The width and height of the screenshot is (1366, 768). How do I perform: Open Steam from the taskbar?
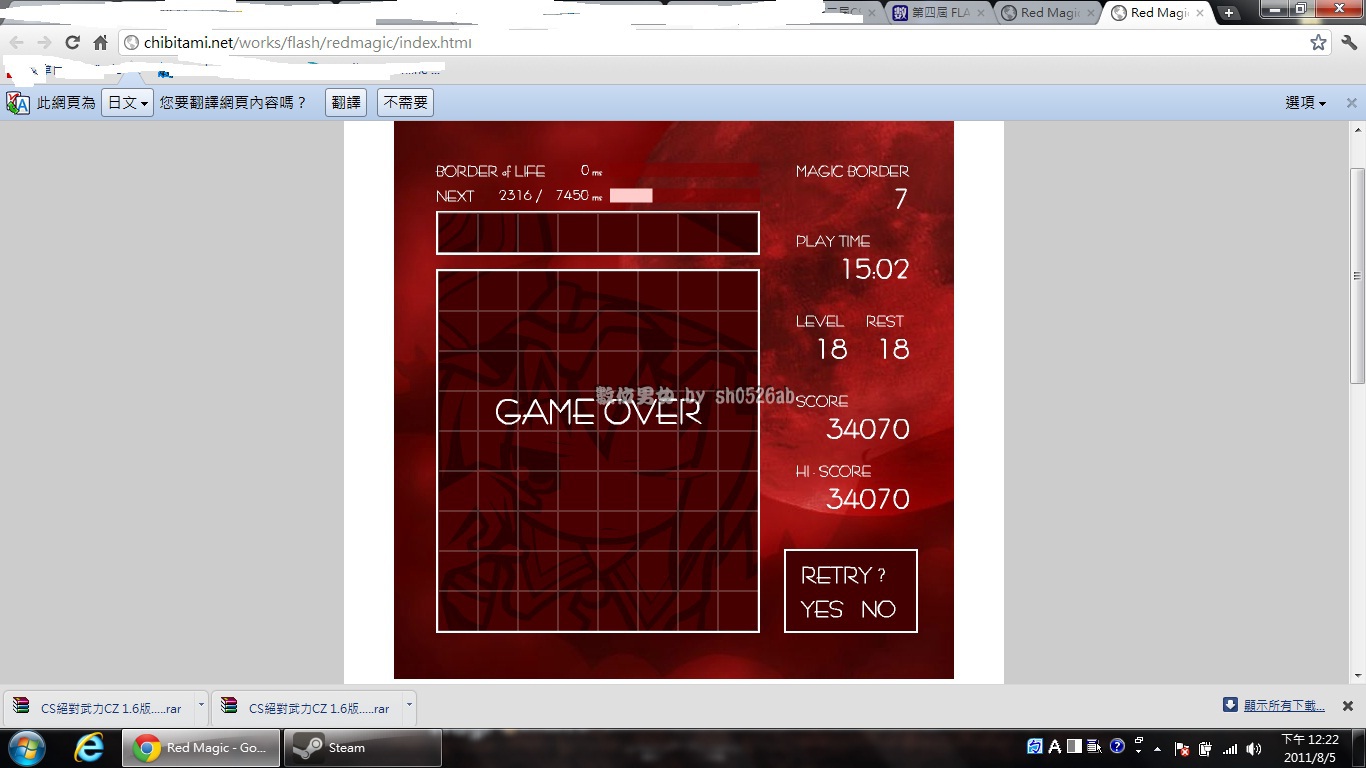point(363,748)
